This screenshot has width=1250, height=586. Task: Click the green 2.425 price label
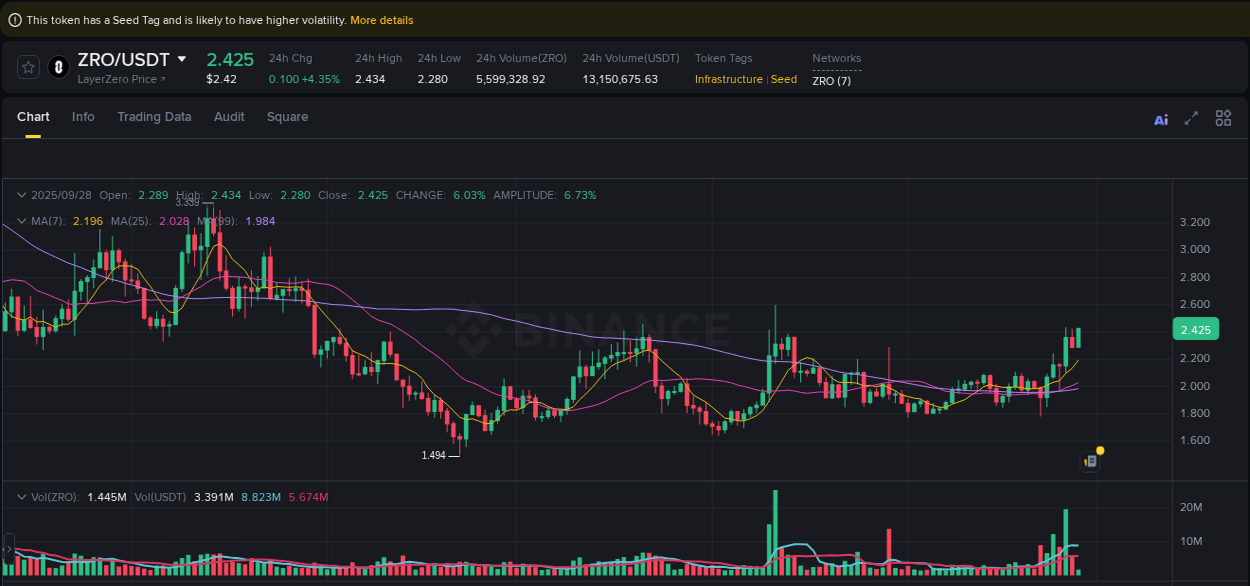coord(1196,328)
